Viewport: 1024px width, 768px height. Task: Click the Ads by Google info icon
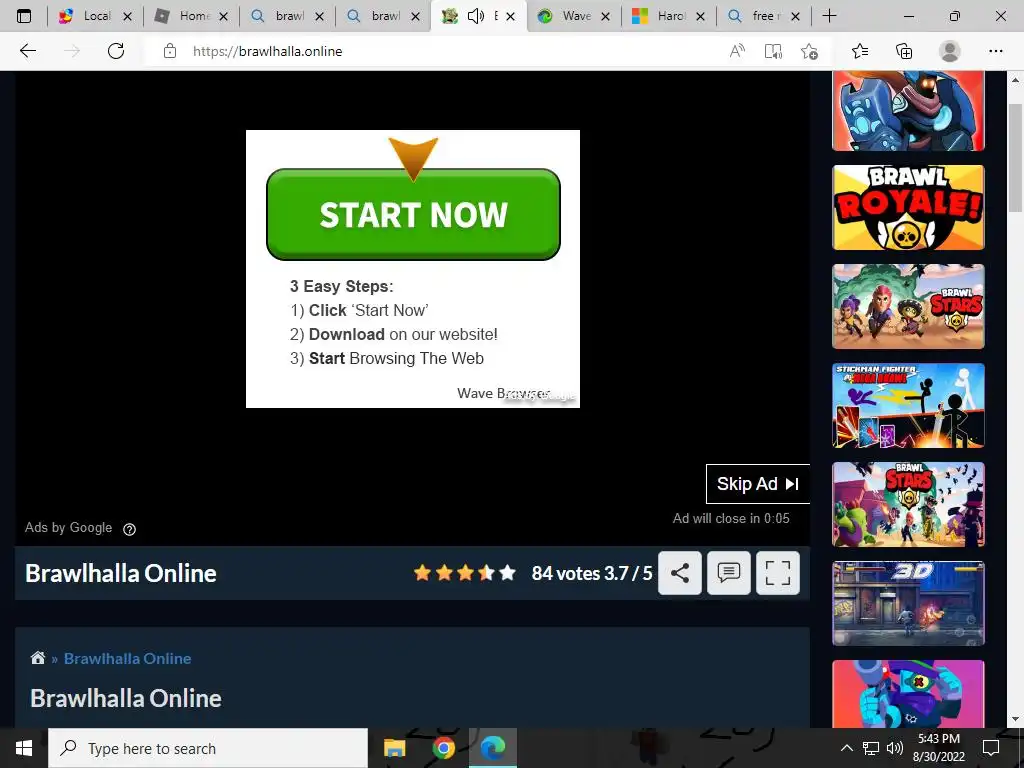coord(129,529)
